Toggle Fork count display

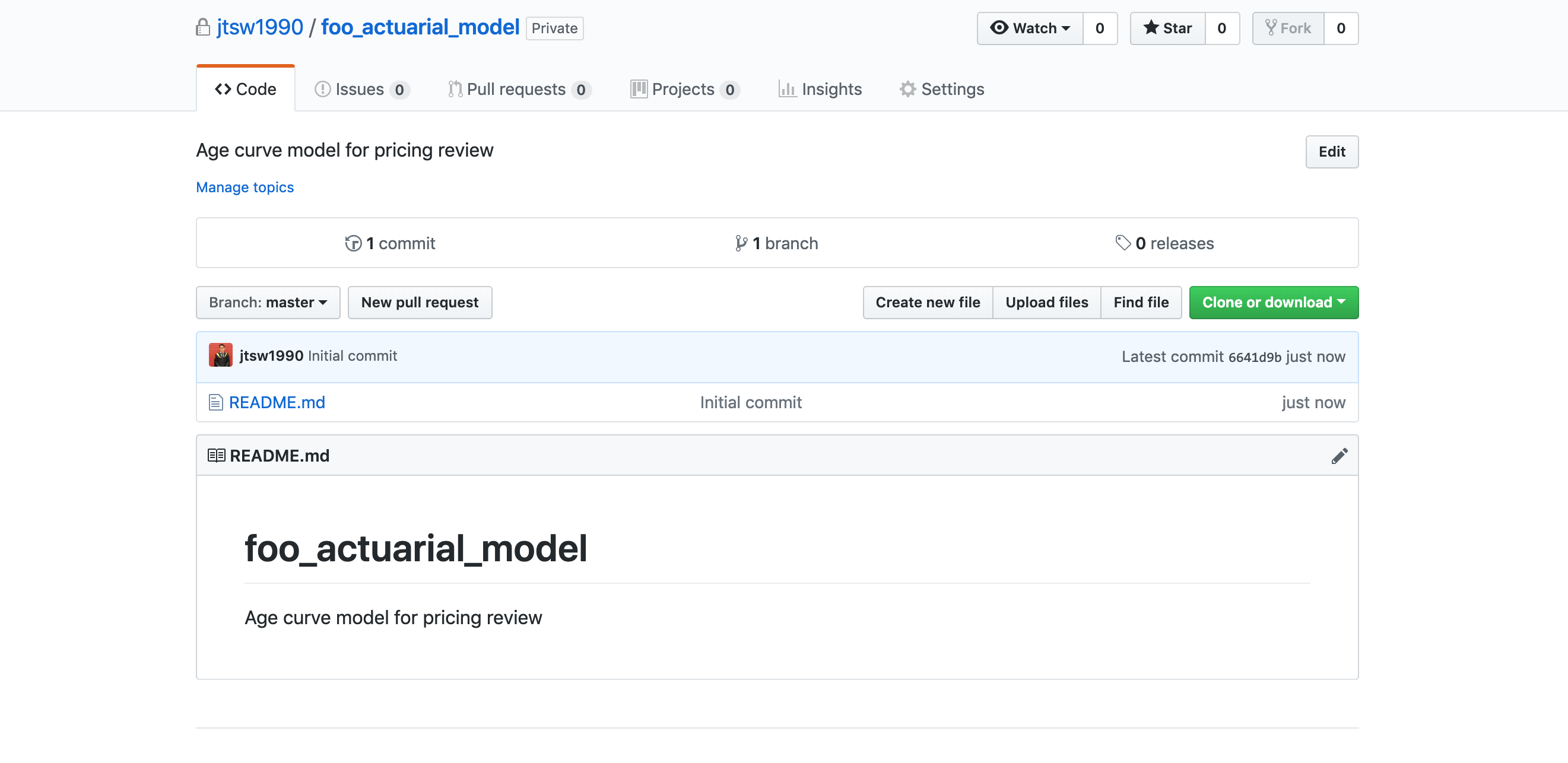point(1341,28)
